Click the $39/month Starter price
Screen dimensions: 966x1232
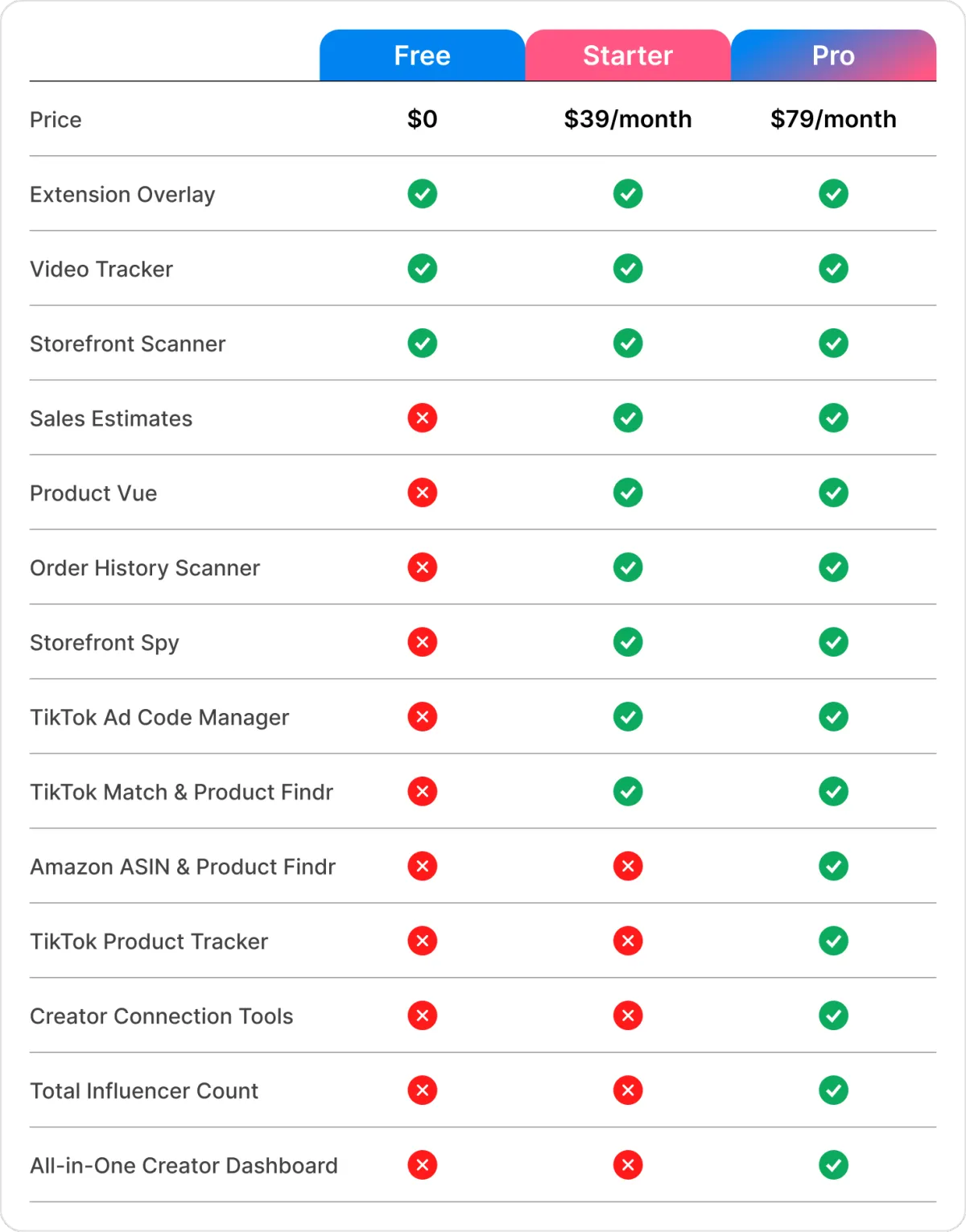pyautogui.click(x=628, y=119)
